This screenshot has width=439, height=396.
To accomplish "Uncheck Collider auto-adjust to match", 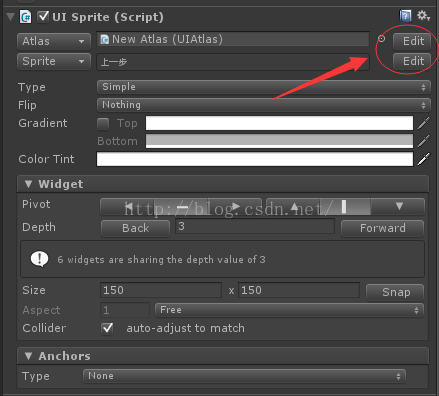I will tap(107, 328).
